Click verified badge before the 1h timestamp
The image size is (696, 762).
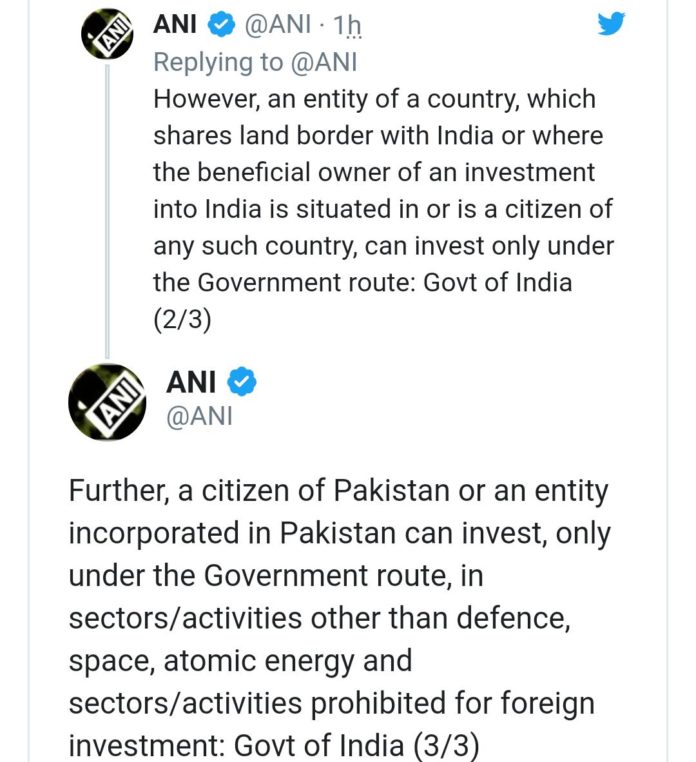[x=220, y=24]
